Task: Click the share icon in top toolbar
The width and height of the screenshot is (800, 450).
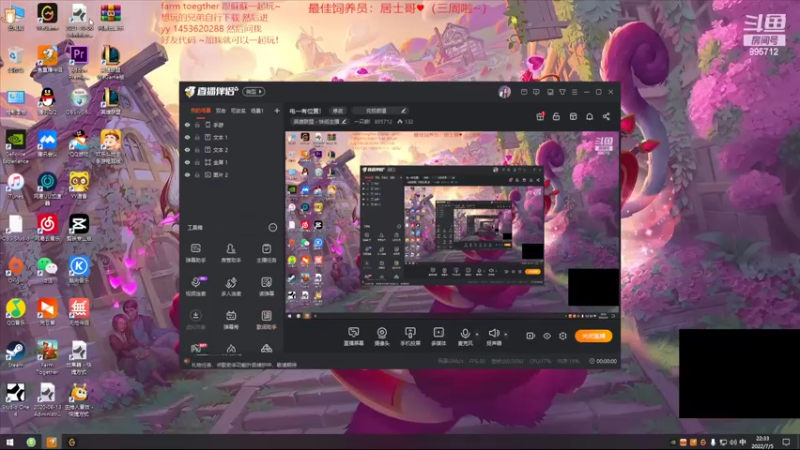Action: (x=606, y=116)
